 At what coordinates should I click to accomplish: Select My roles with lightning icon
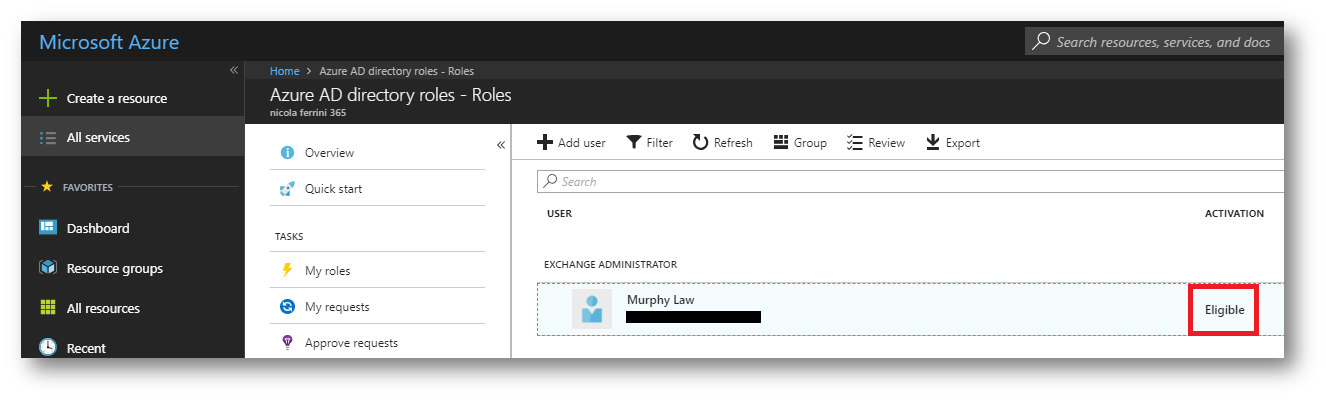point(327,271)
